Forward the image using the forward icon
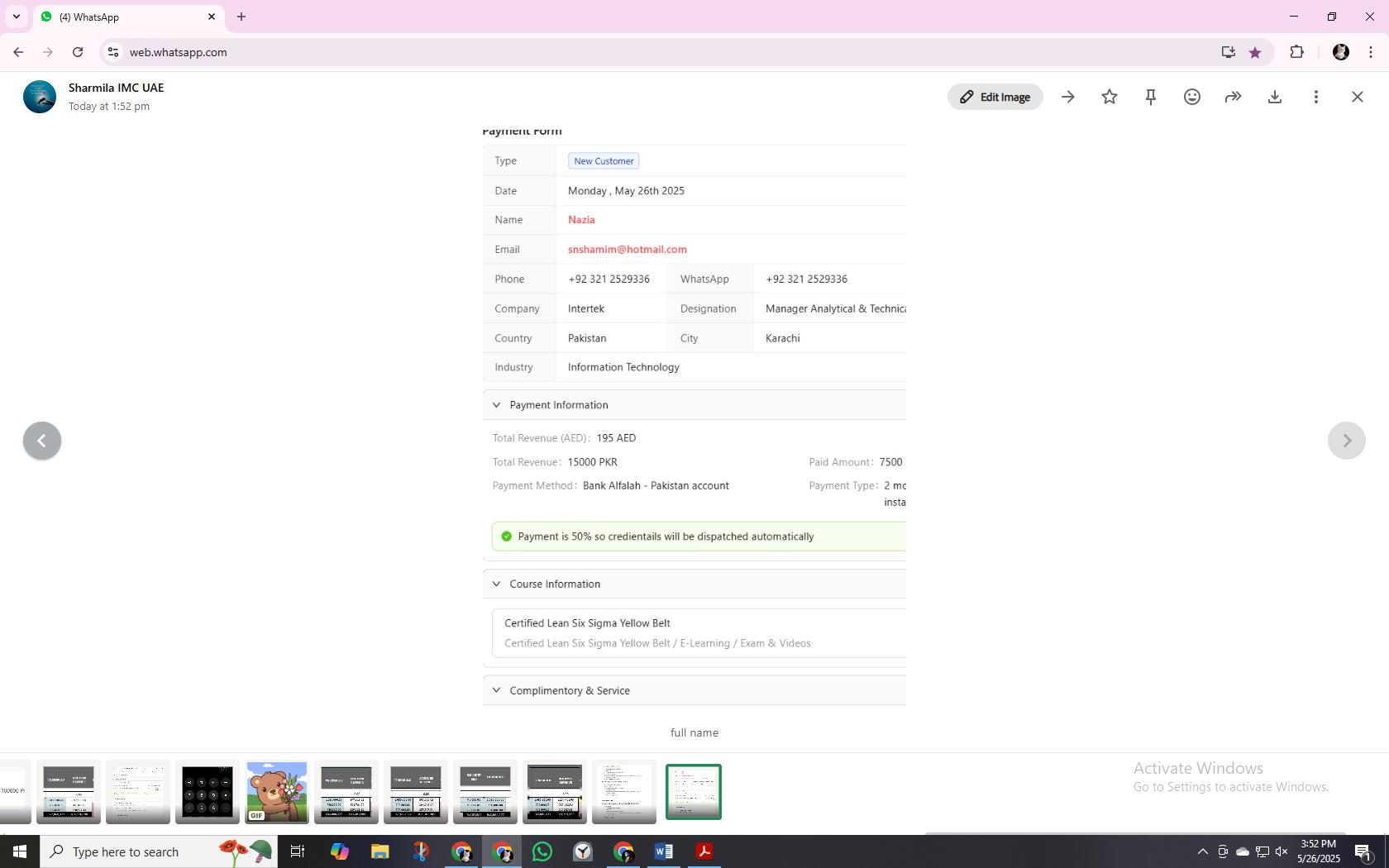Screen dimensions: 1389x868 click(1234, 97)
